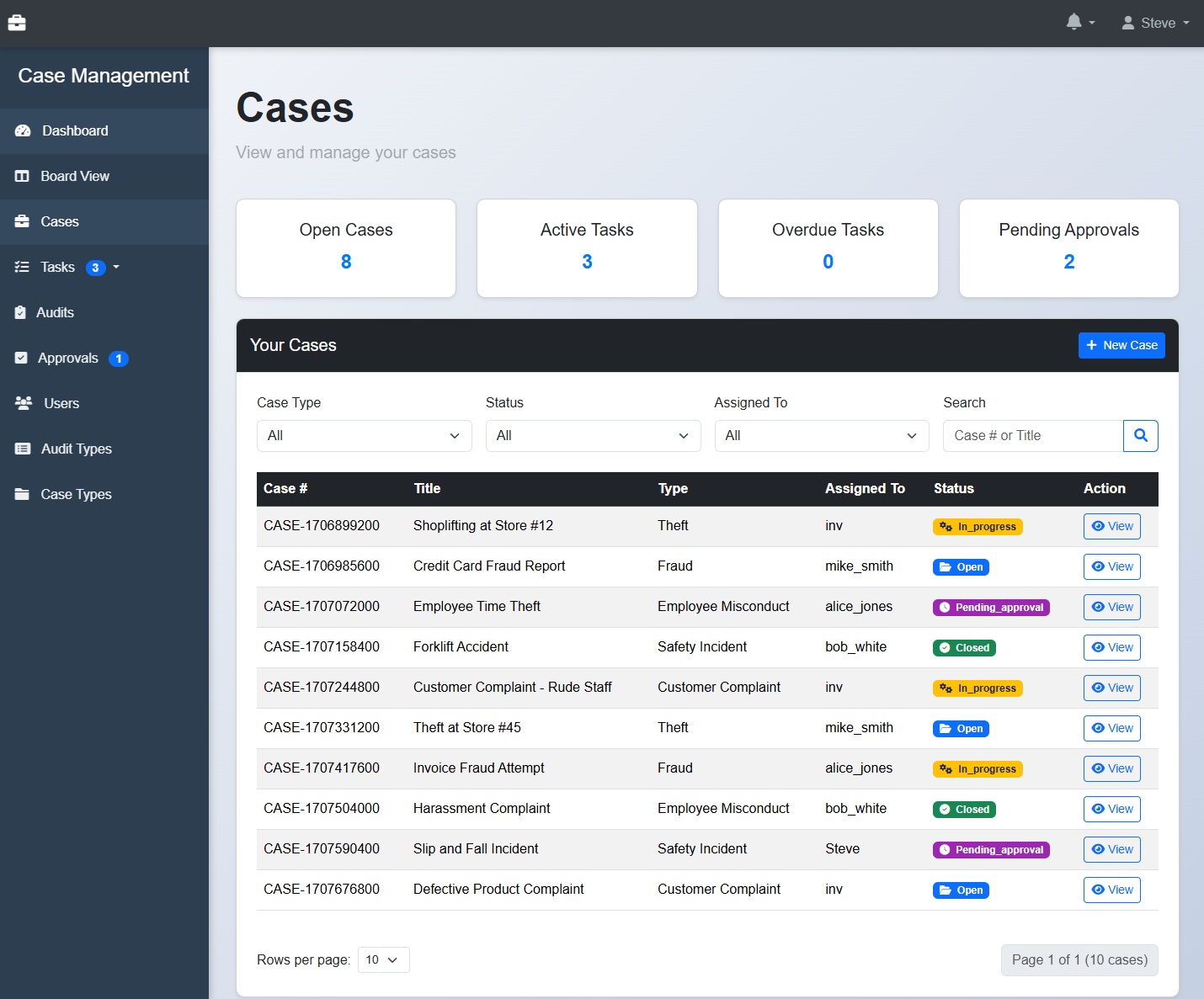Click the Board View columns icon

[22, 177]
